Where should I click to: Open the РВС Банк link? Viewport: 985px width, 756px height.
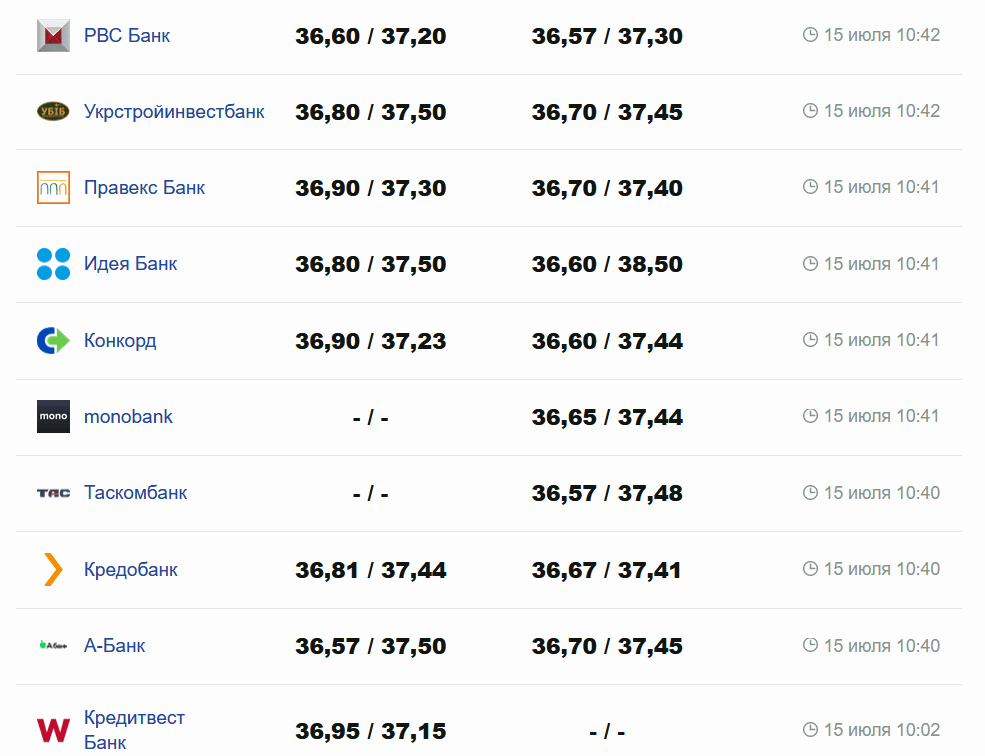click(127, 36)
